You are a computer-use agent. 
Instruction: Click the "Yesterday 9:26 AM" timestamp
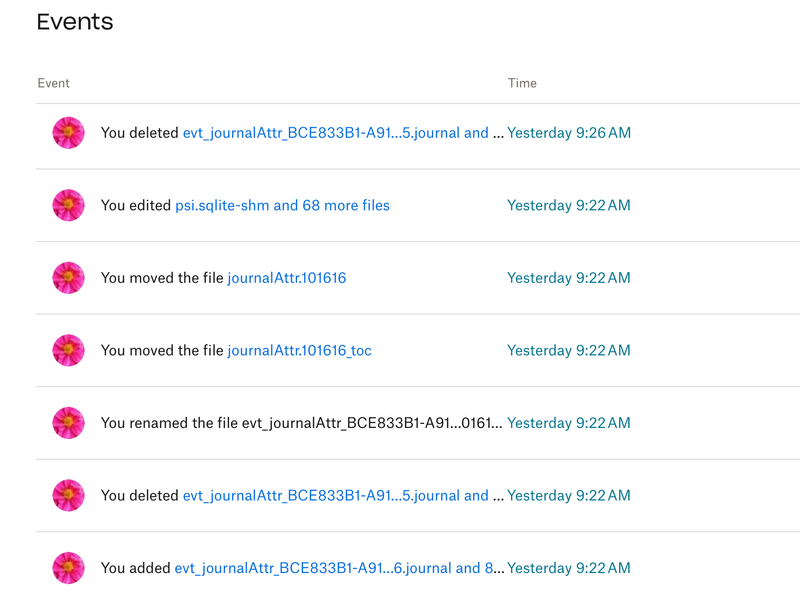(x=569, y=133)
